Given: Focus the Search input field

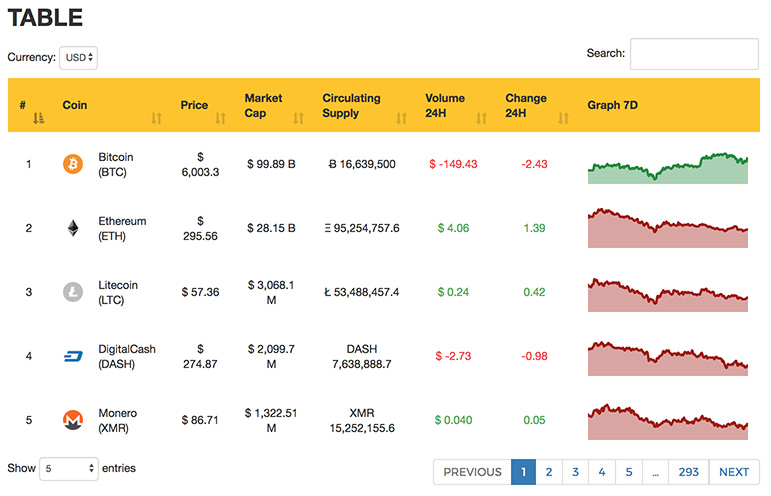Looking at the screenshot, I should click(694, 54).
